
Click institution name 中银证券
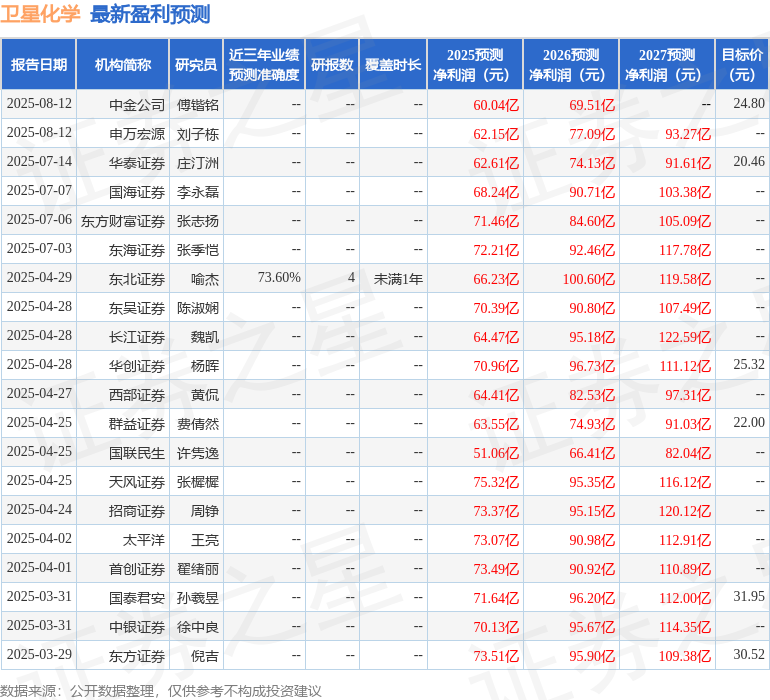137,626
